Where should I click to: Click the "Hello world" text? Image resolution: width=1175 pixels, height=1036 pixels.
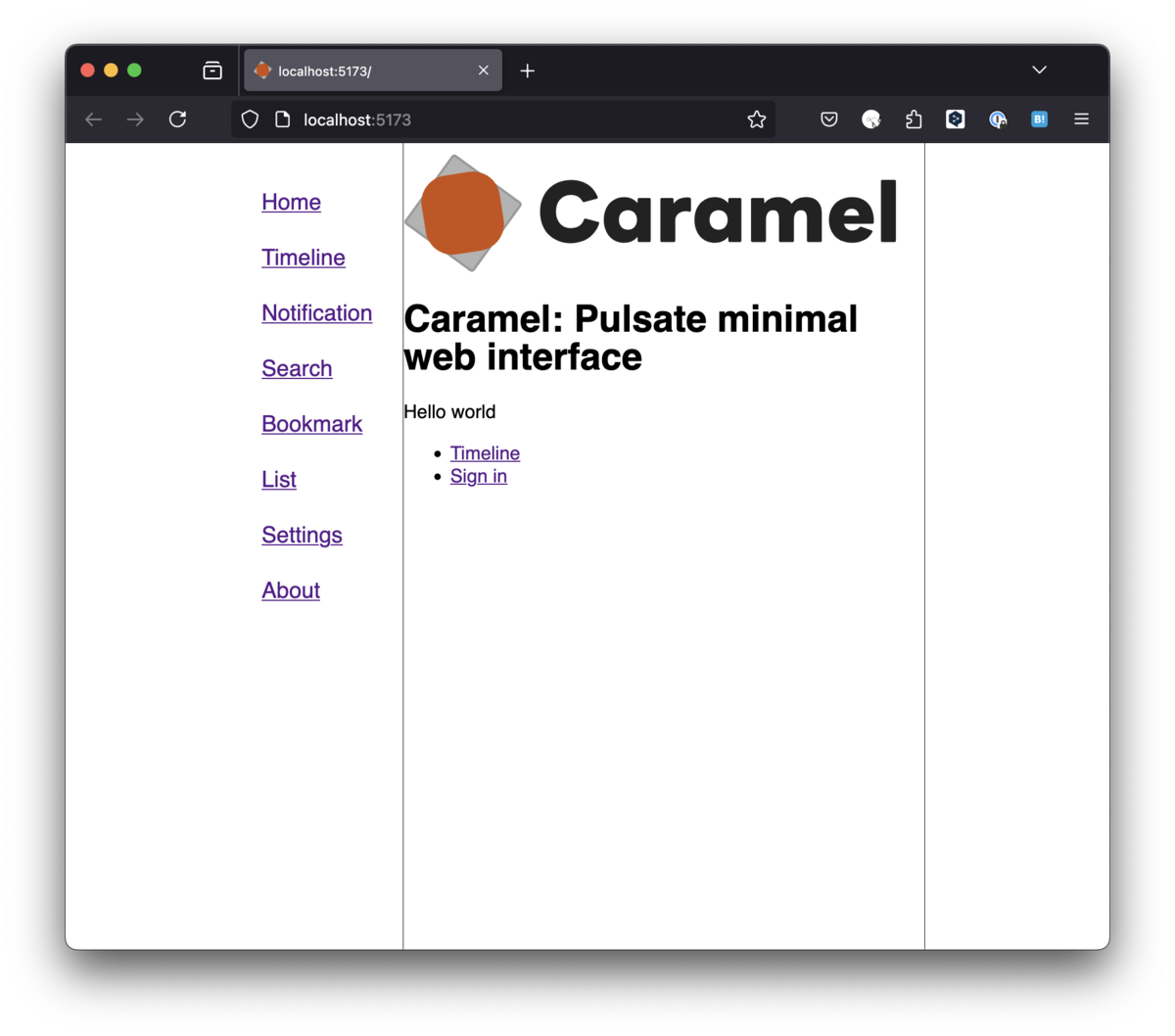click(449, 412)
